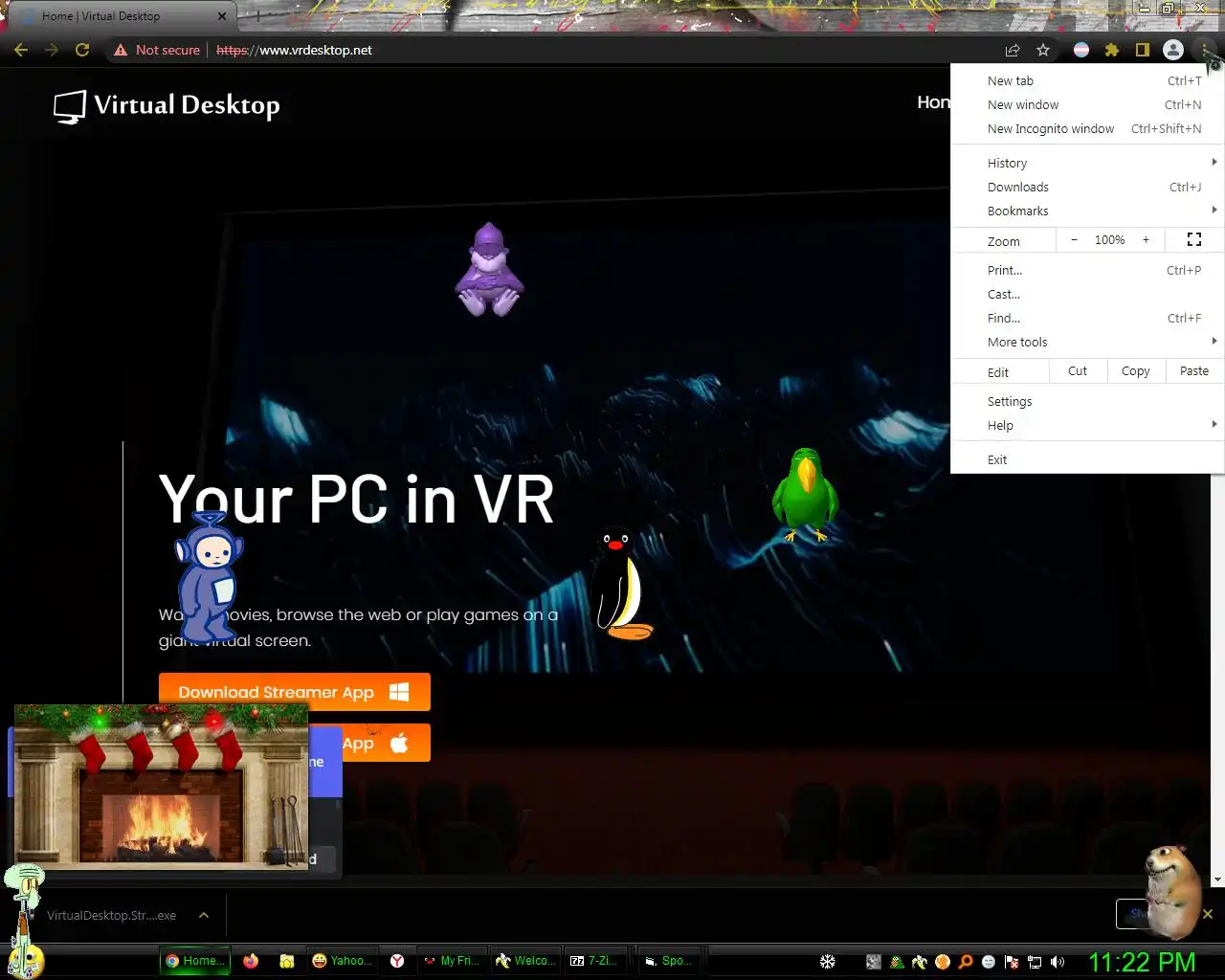
Task: Click Copy in the Edit row
Action: (1136, 371)
